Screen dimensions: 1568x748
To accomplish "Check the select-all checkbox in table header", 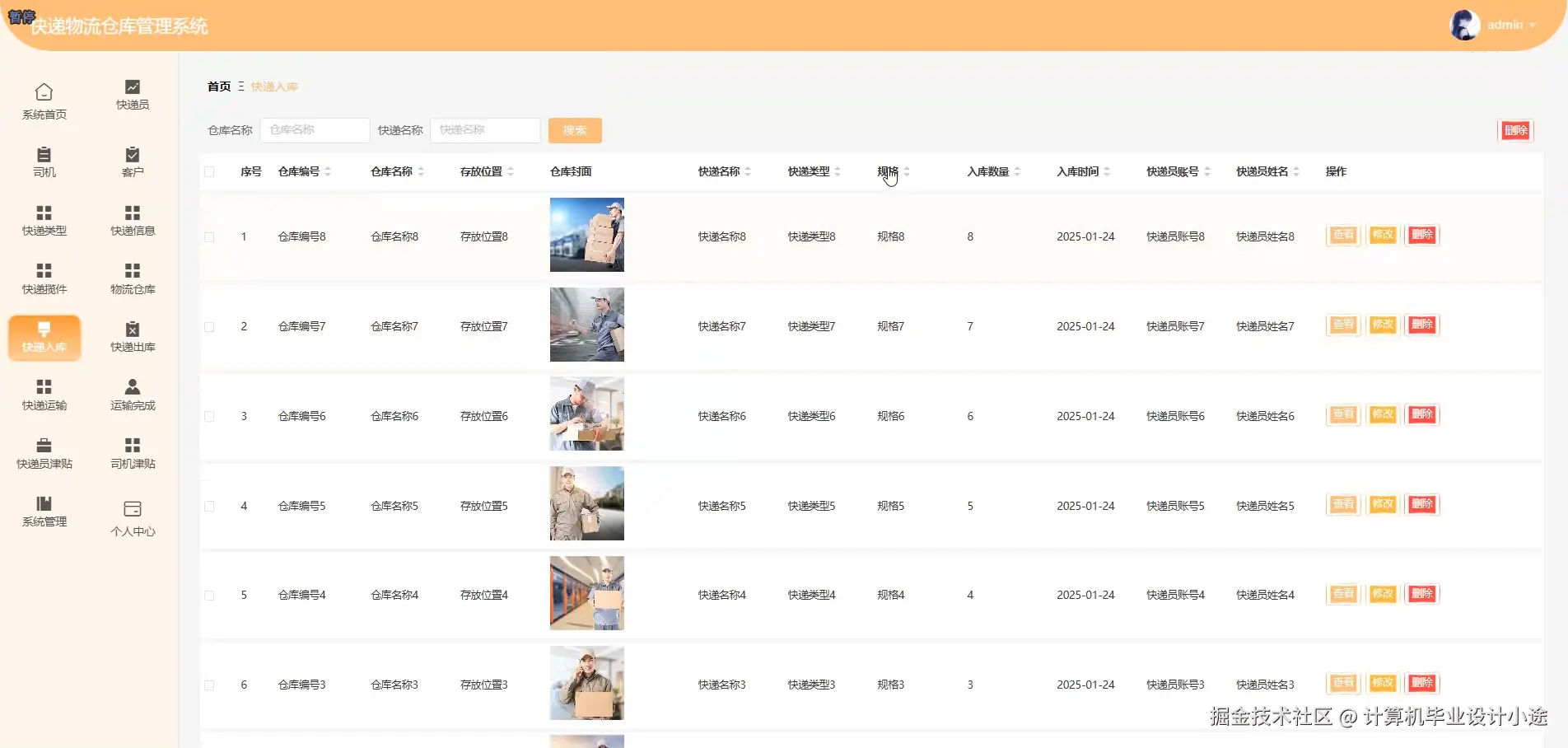I will [209, 172].
